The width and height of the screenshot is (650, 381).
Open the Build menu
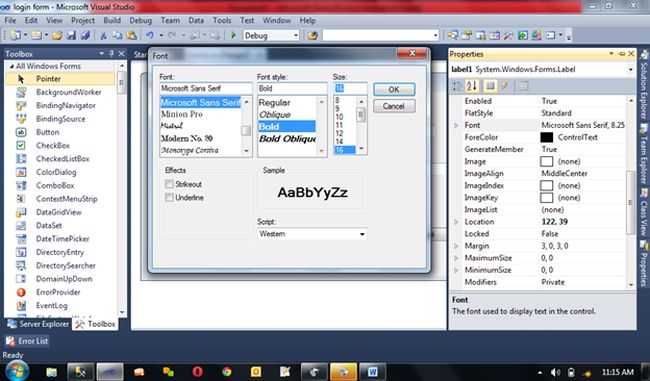(x=112, y=20)
